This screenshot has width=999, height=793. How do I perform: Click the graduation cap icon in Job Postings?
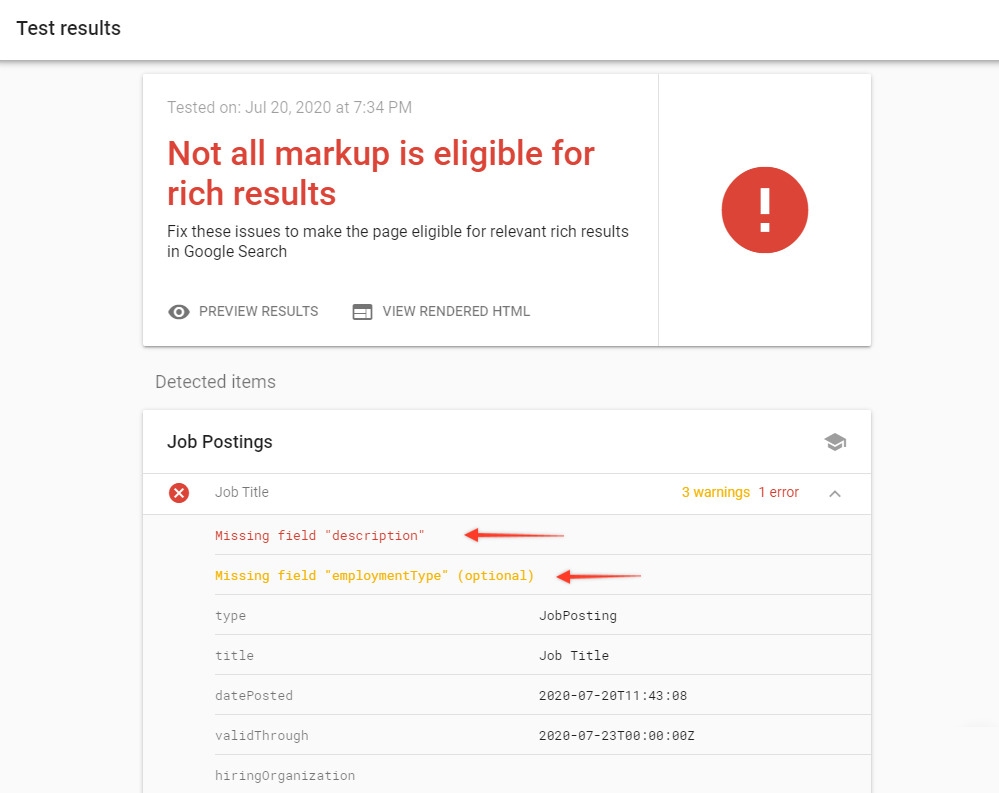[835, 442]
